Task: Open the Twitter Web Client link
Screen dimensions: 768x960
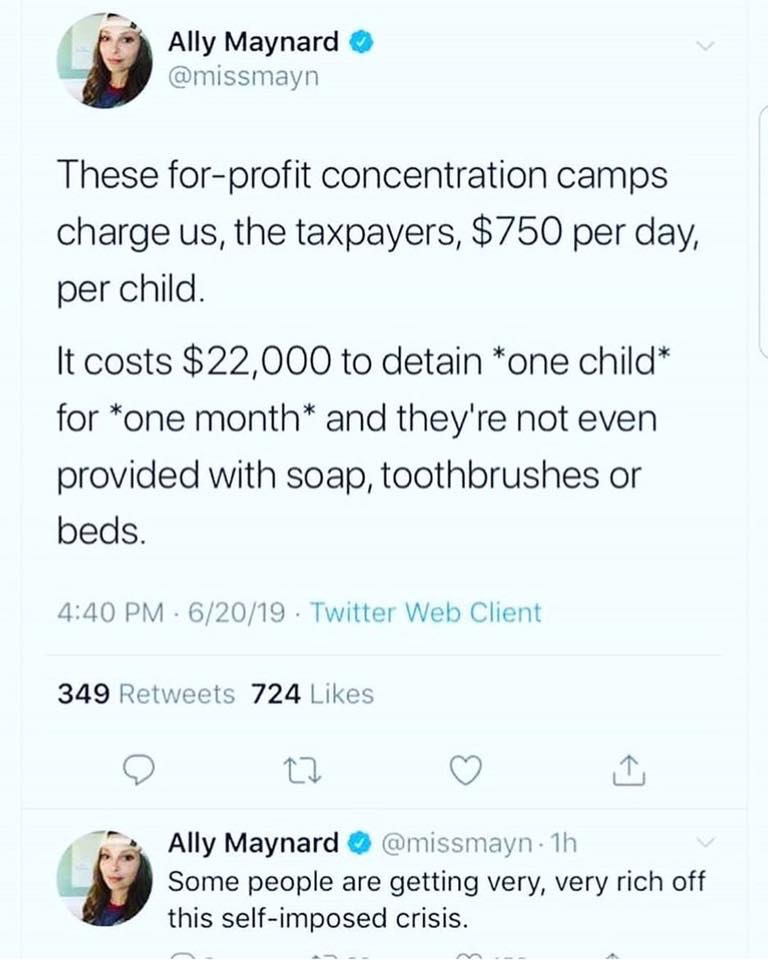Action: click(426, 612)
